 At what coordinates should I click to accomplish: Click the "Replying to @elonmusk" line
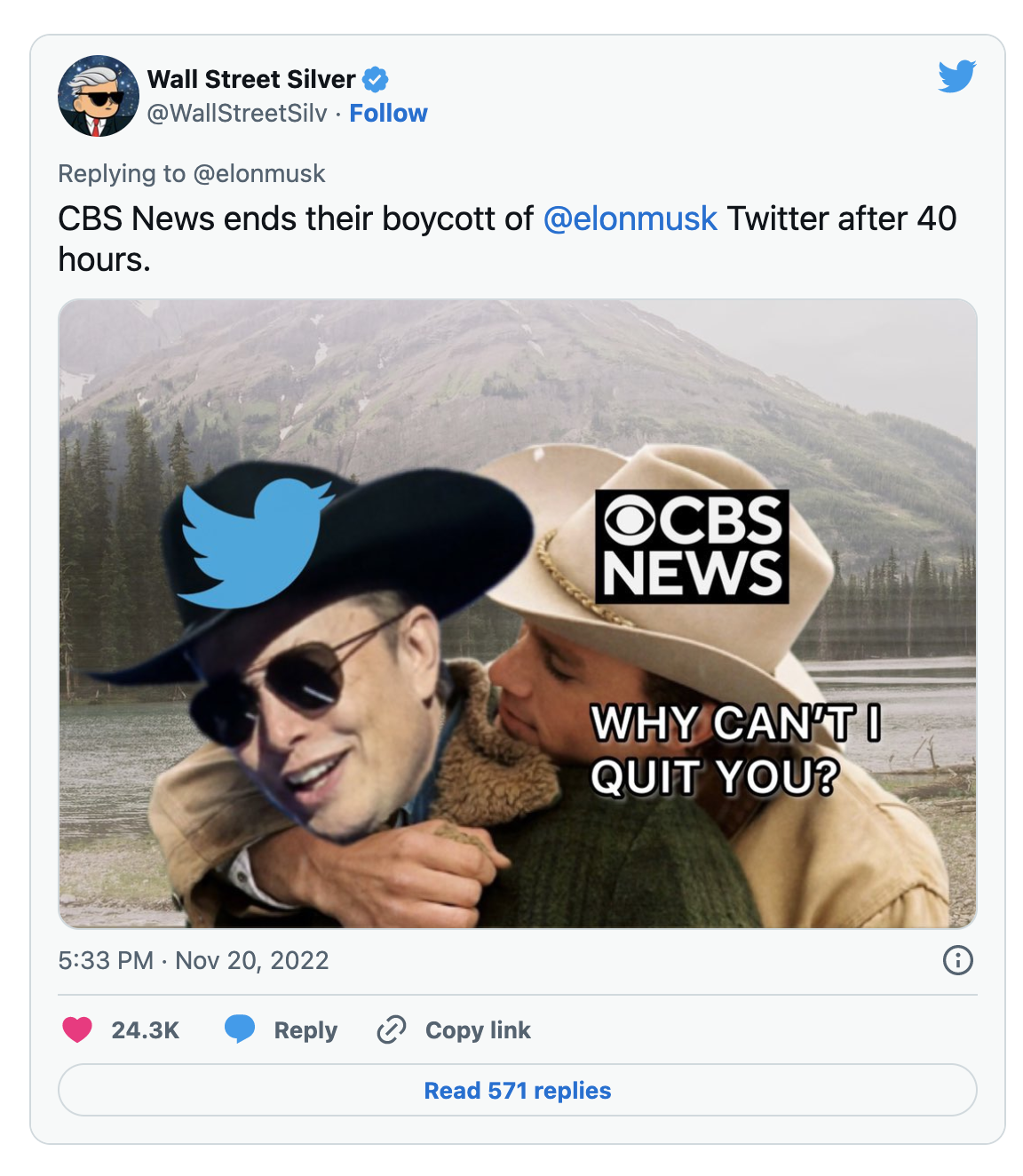192,174
